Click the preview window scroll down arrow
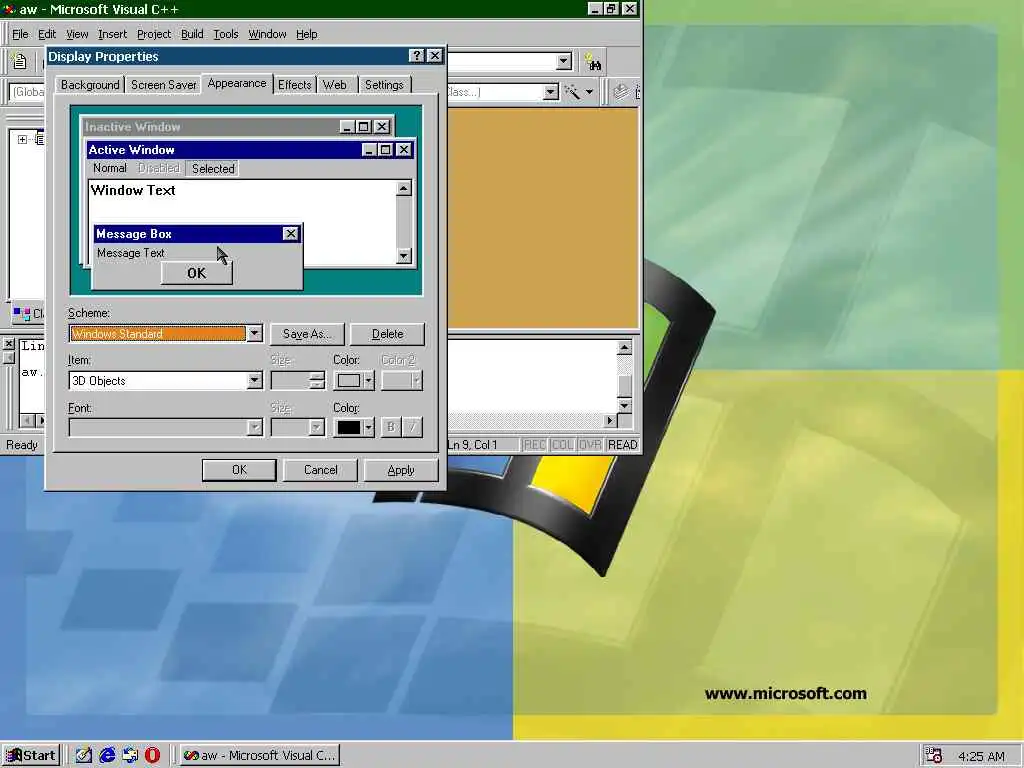Viewport: 1024px width, 768px height. click(x=404, y=255)
